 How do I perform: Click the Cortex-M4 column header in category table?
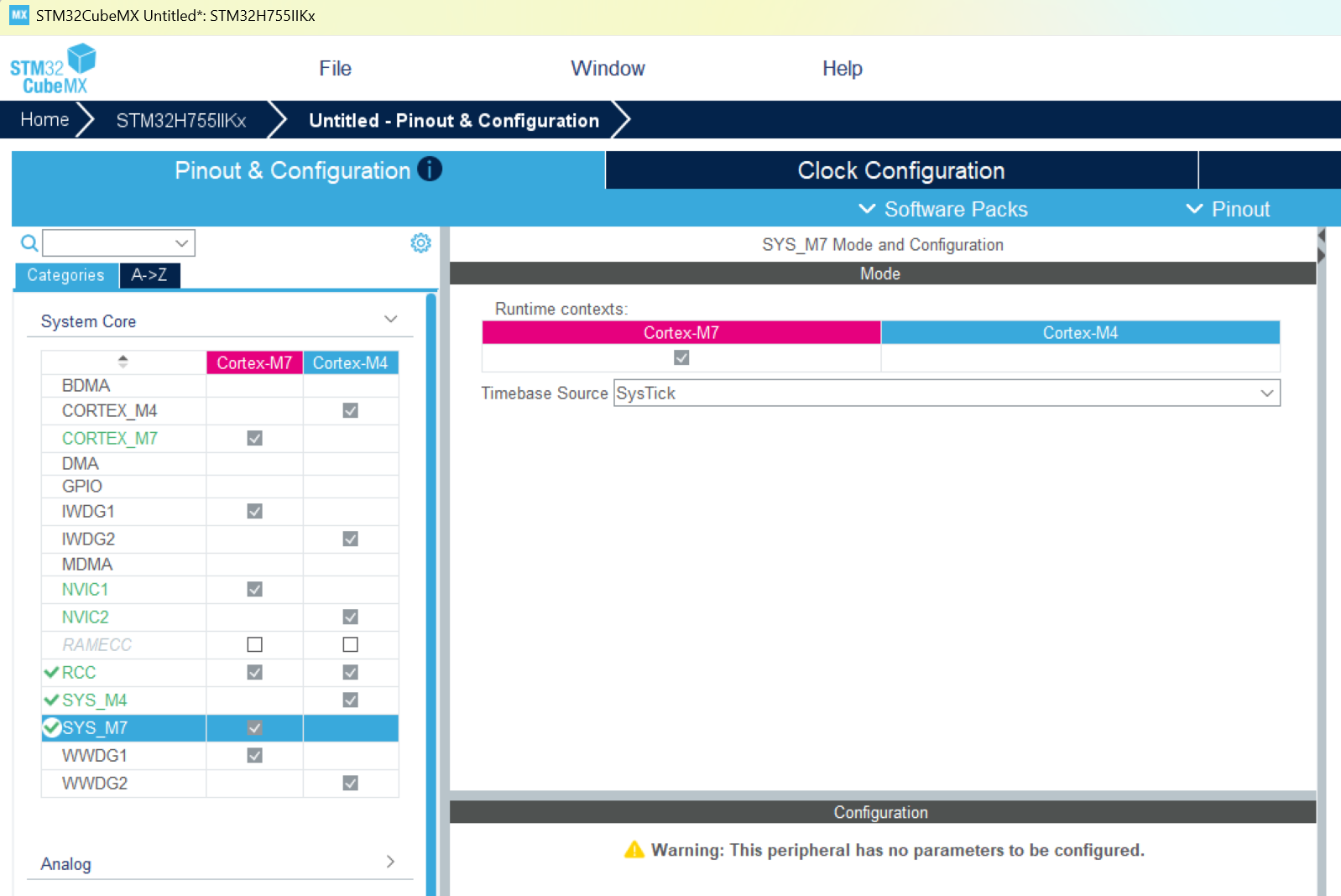tap(350, 362)
